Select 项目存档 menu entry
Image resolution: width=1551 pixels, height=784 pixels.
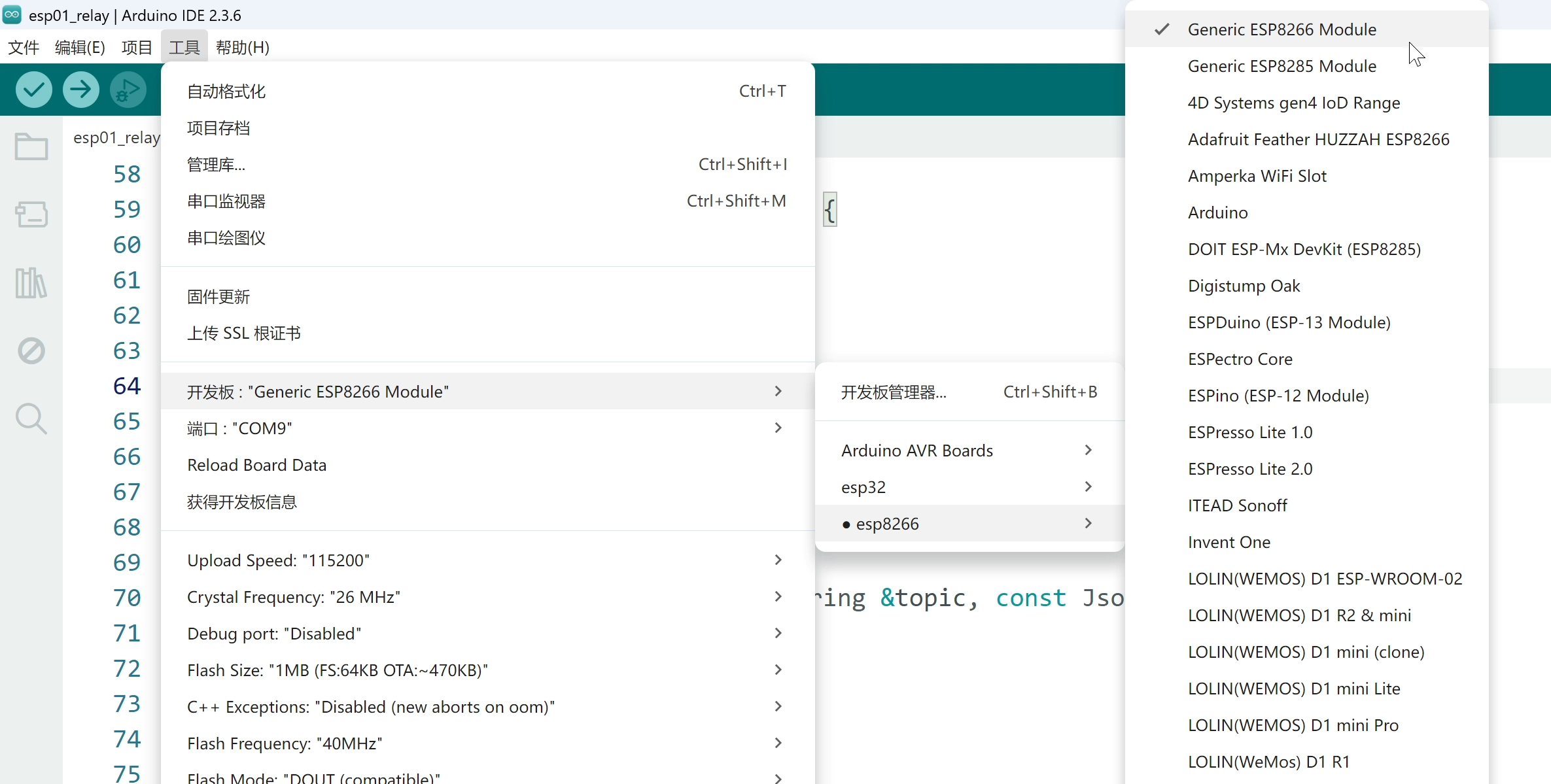click(487, 128)
